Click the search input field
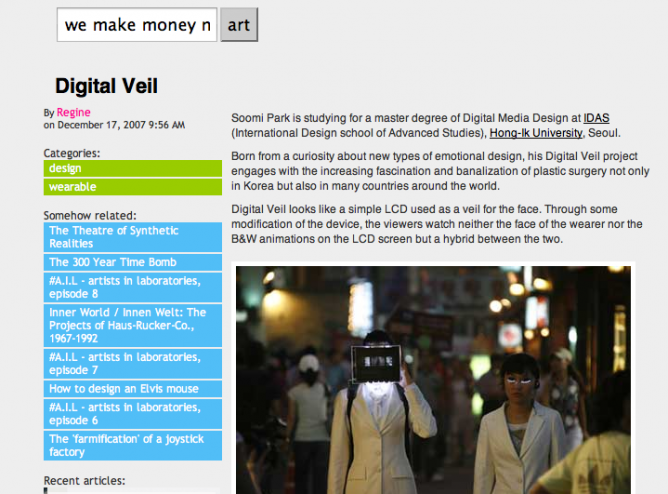 [x=137, y=25]
